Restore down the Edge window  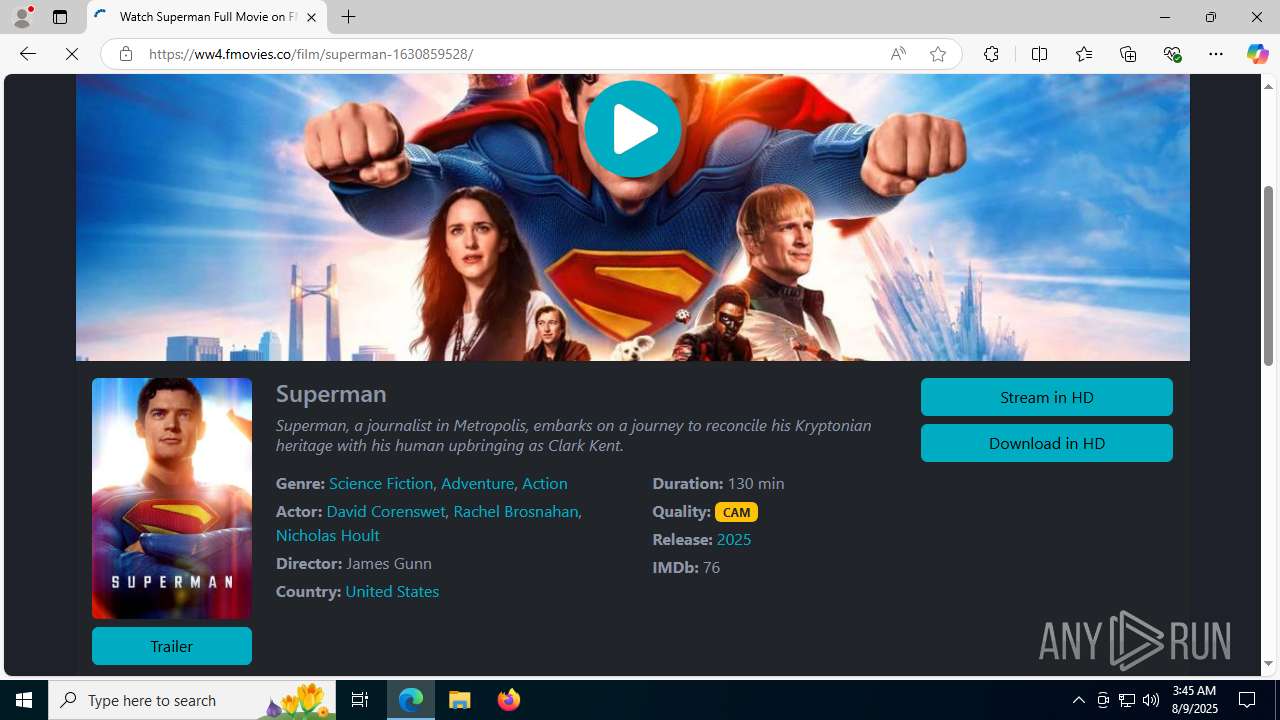[1210, 17]
